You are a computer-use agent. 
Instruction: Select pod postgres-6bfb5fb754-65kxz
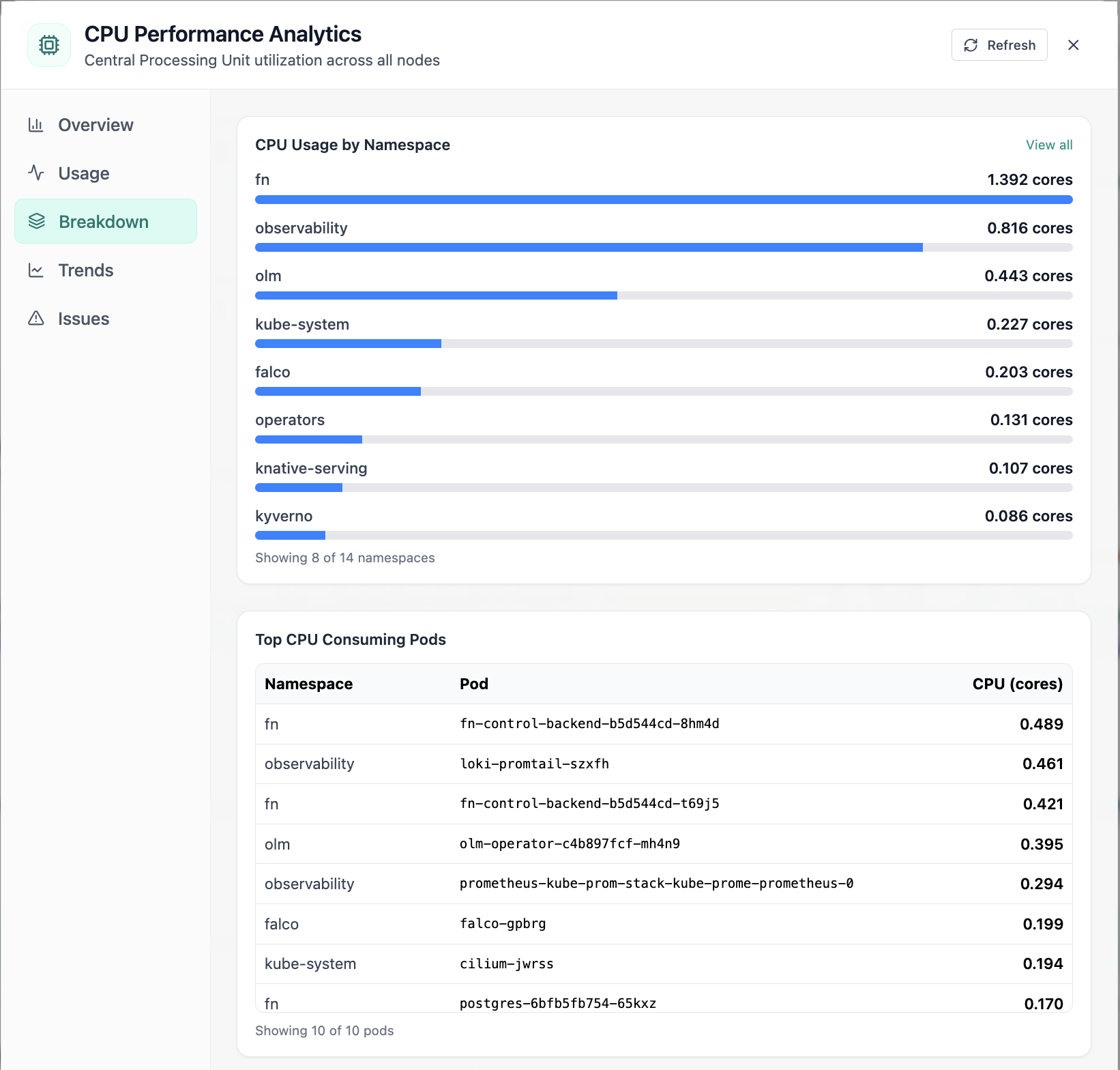(x=558, y=1003)
